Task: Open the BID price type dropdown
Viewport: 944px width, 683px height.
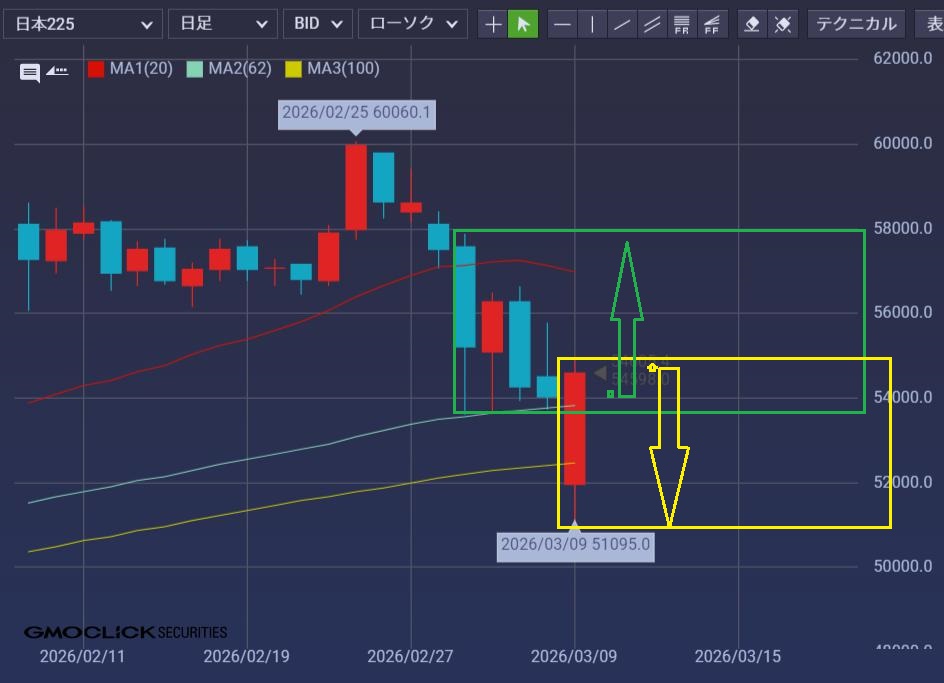Action: (x=317, y=24)
